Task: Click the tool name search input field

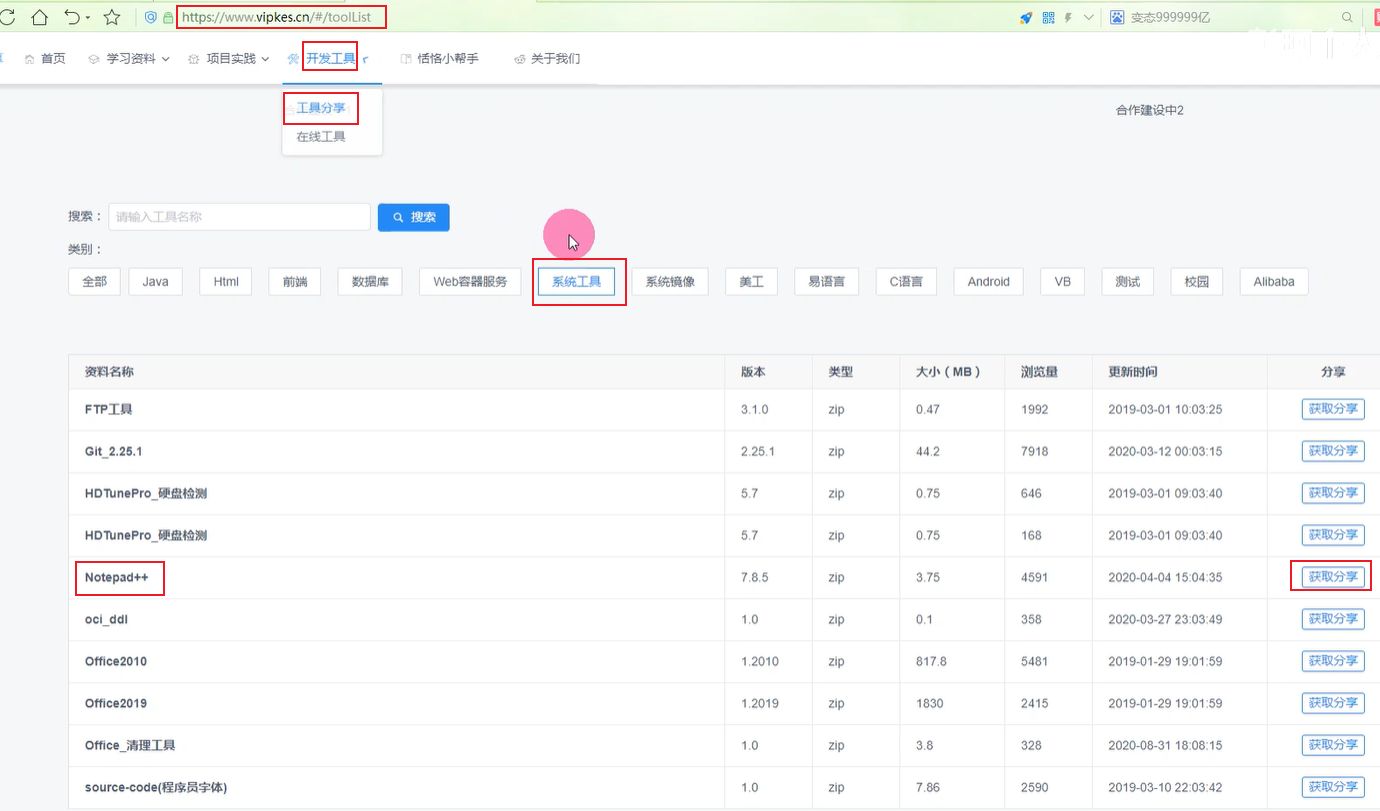Action: pos(239,217)
